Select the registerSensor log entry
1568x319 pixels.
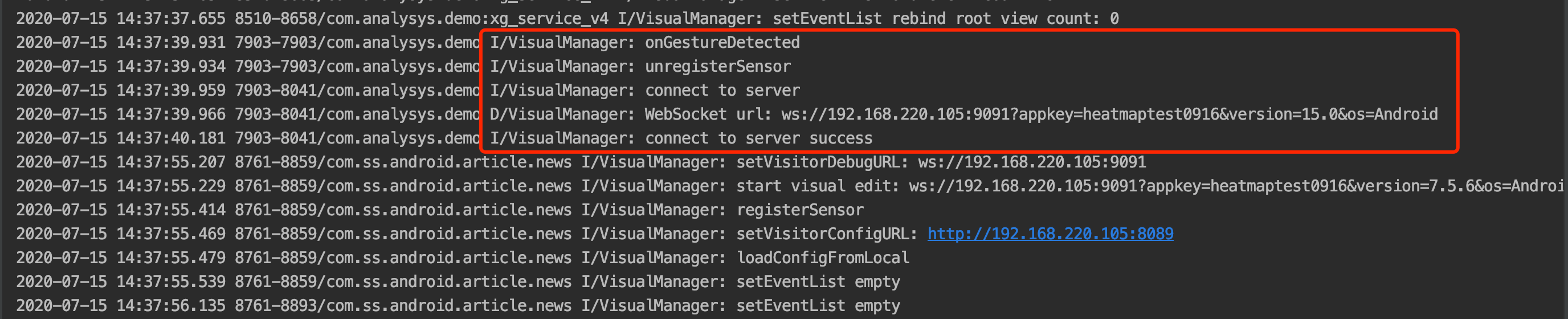439,210
